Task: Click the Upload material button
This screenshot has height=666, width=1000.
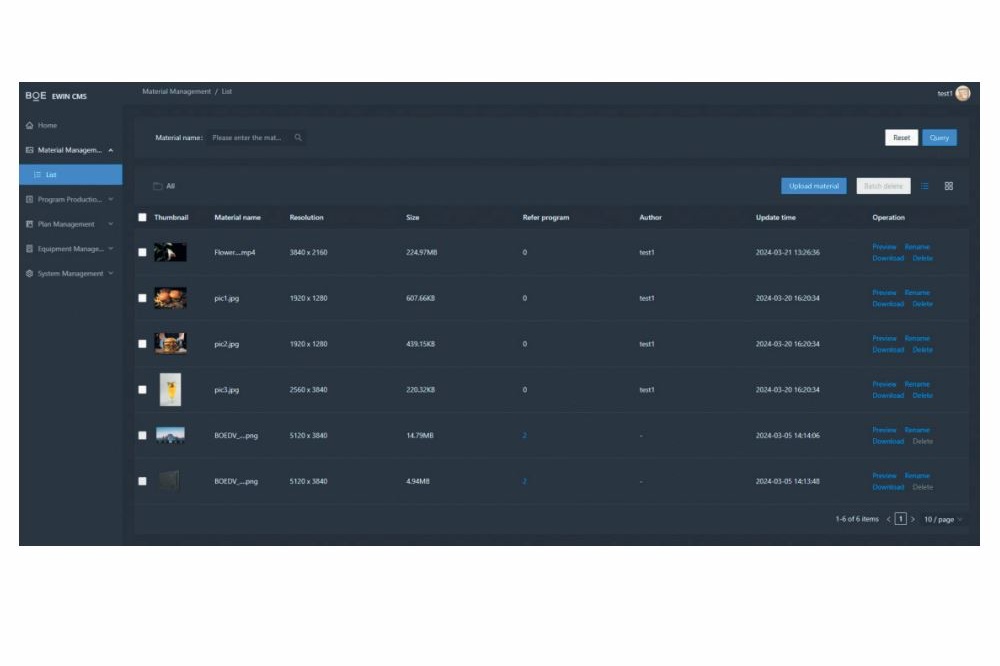Action: pos(814,186)
